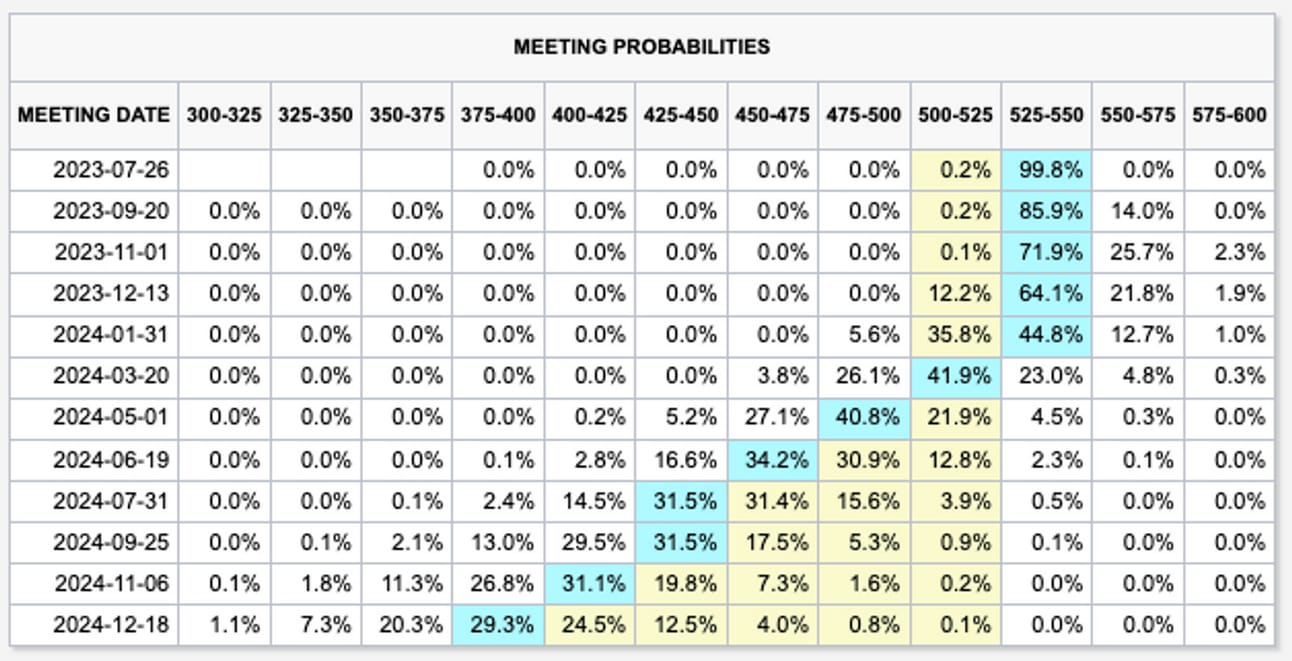Select the 99.8% highlighted cell
This screenshot has width=1292, height=661.
(x=1046, y=170)
